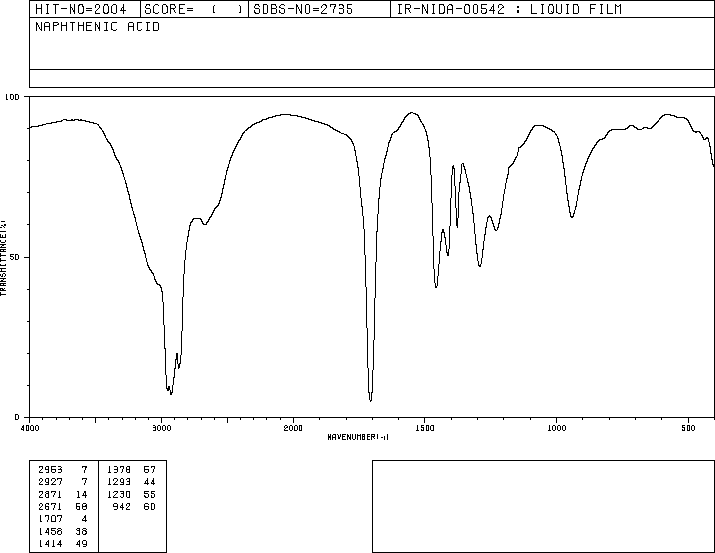Select the 1230 peak table entry
Image resolution: width=715 pixels, height=553 pixels.
click(131, 494)
